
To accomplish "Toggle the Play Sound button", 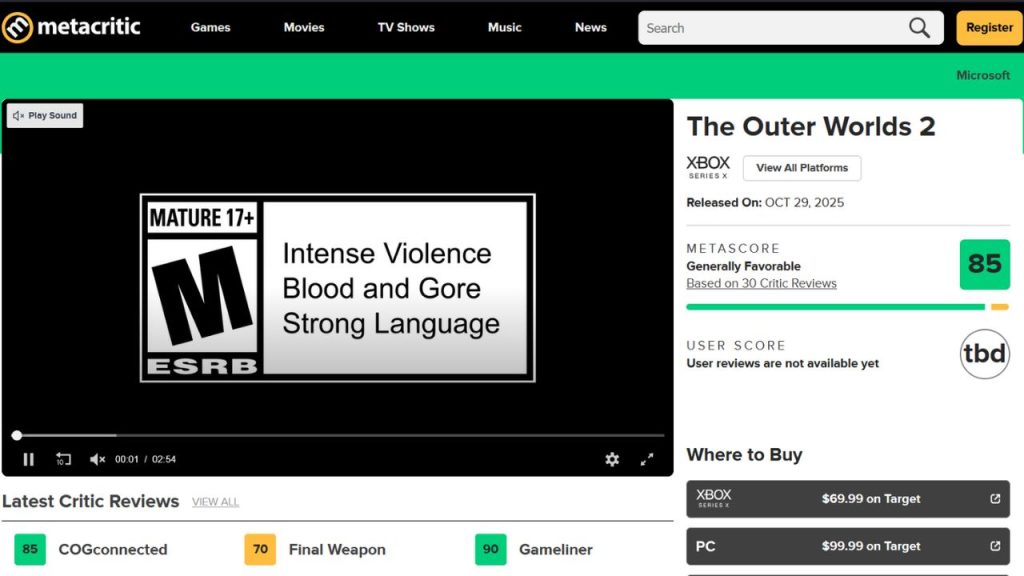I will (45, 116).
